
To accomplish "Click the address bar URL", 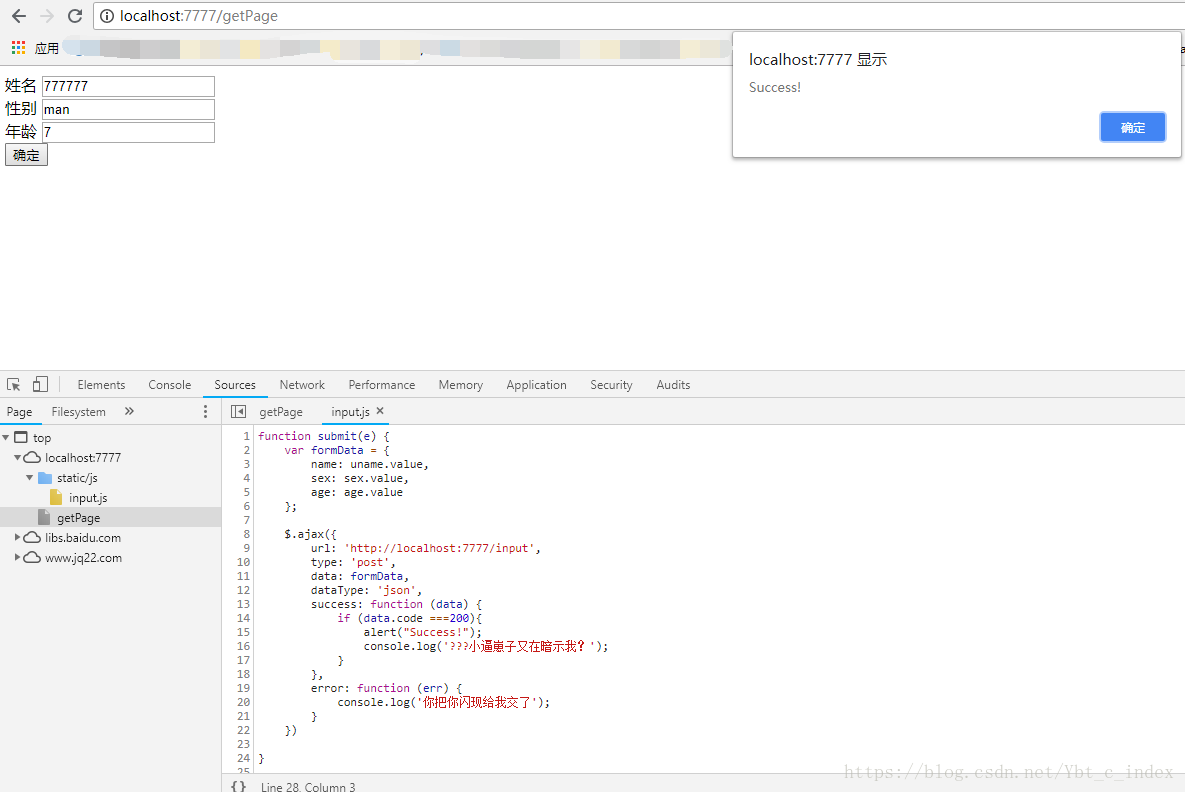I will click(199, 16).
